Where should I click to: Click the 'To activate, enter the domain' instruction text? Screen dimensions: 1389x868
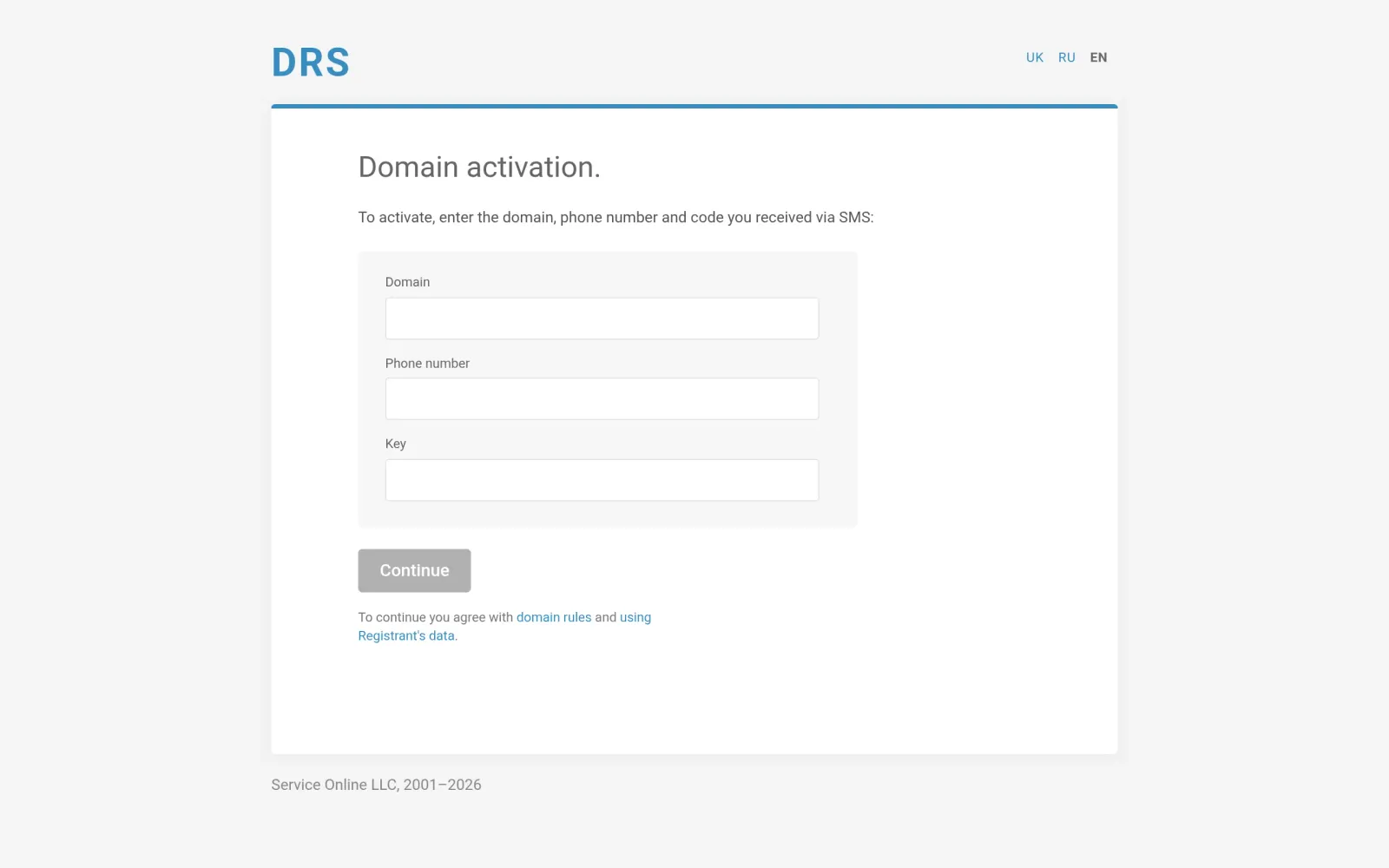[616, 217]
